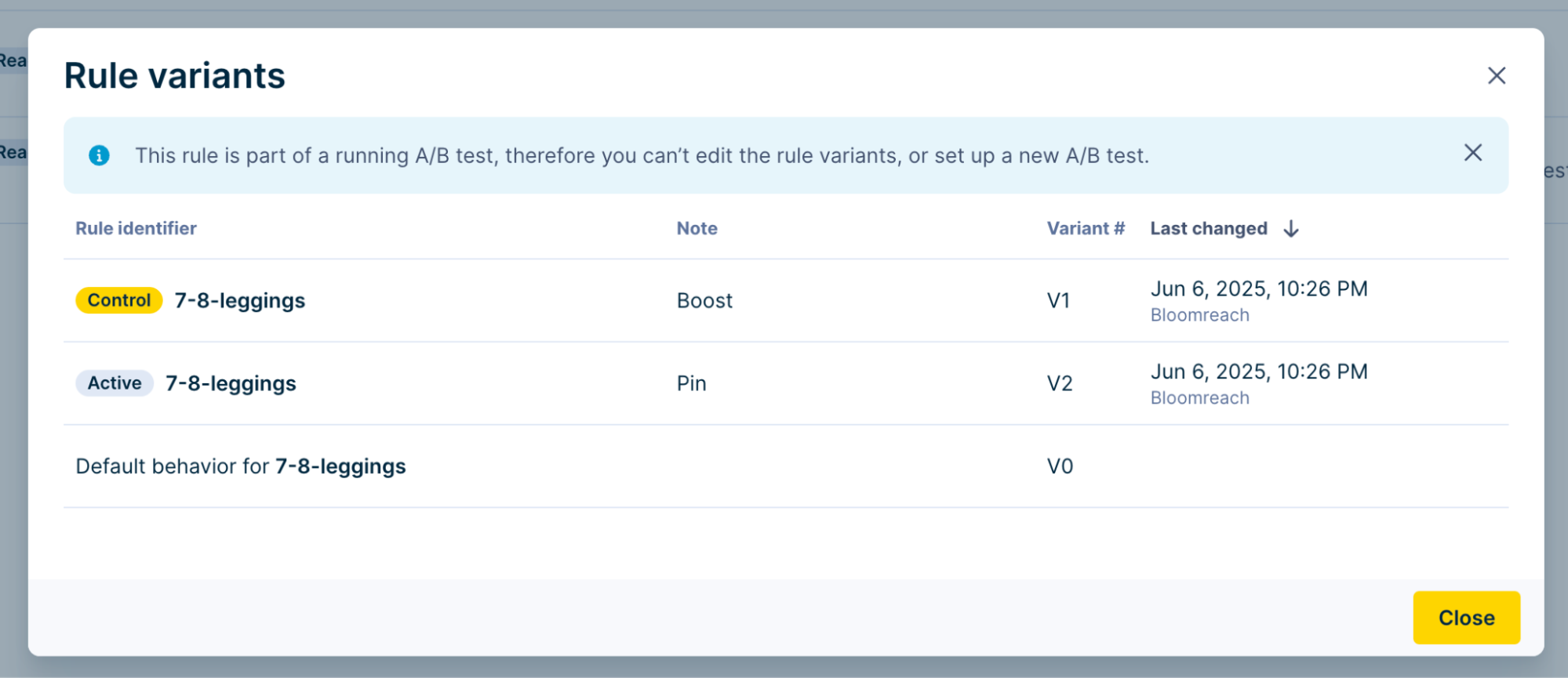Viewport: 1568px width, 678px height.
Task: Click the sort arrow beside Last changed
Action: click(x=1291, y=228)
